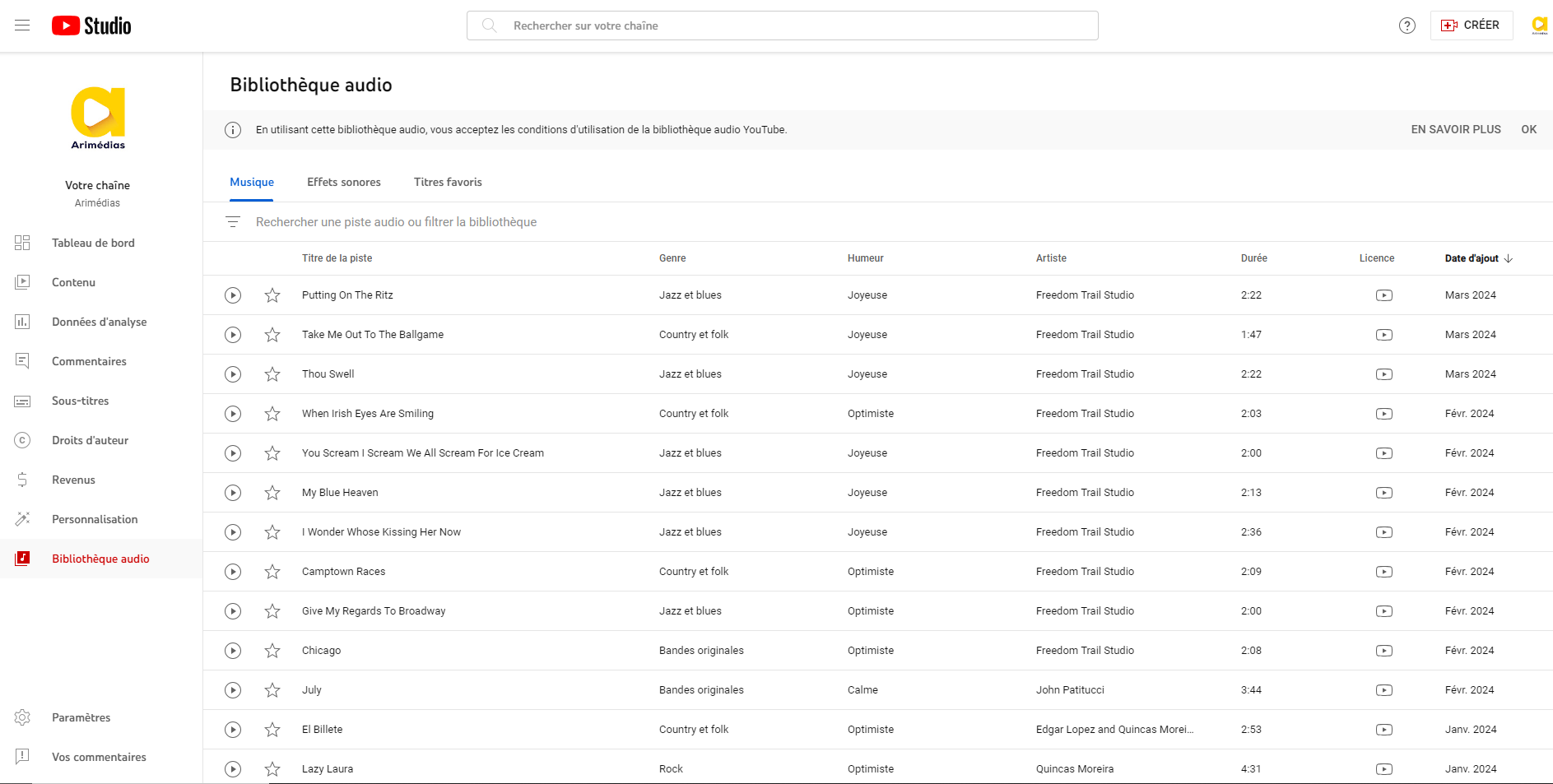Open the license viewer for Thou Swell

1383,374
